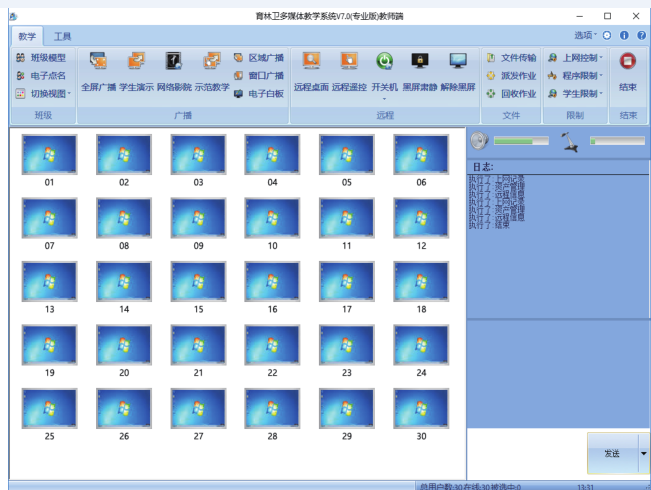Open the help question mark icon
651x490 pixels.
(x=641, y=36)
